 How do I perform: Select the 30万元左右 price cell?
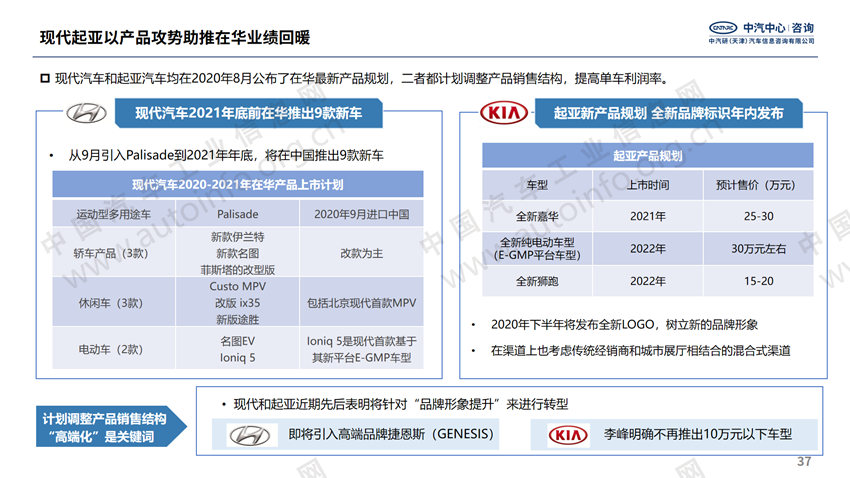[x=758, y=249]
